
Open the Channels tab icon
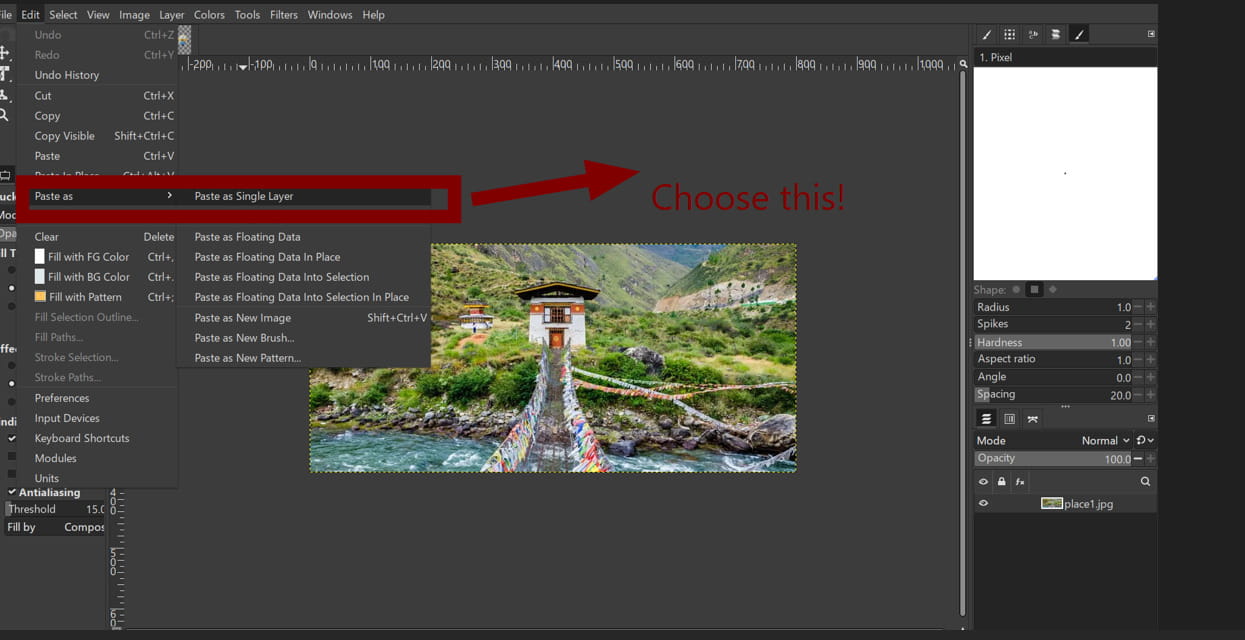pyautogui.click(x=1010, y=419)
